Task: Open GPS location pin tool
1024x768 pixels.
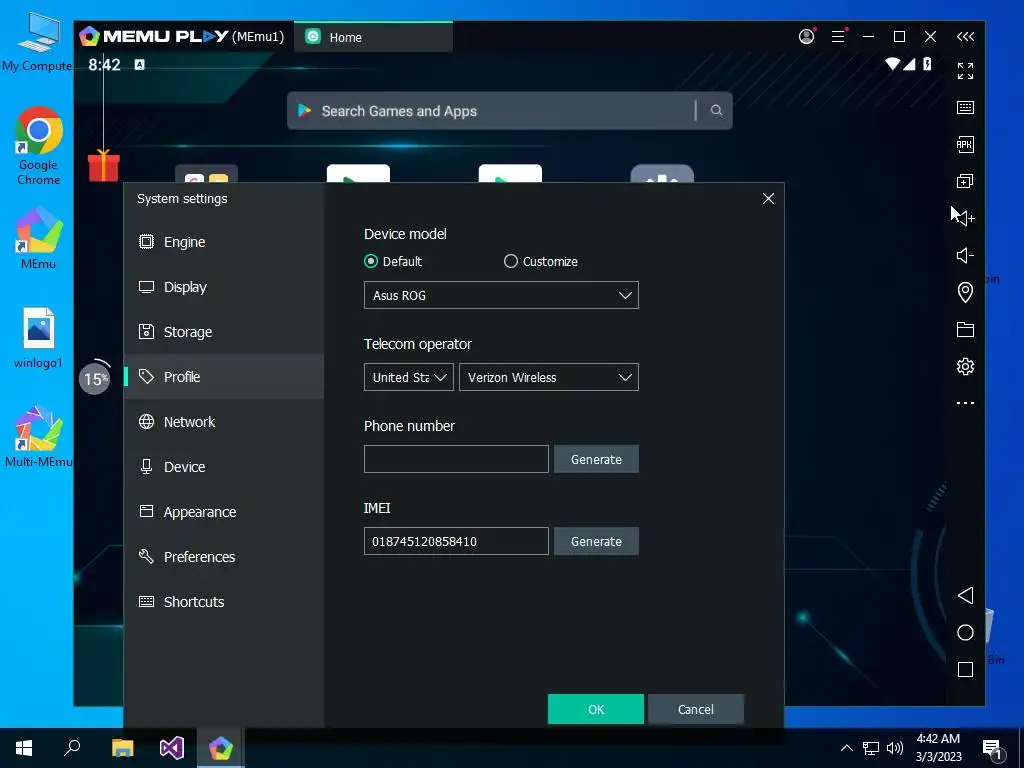Action: pyautogui.click(x=965, y=292)
